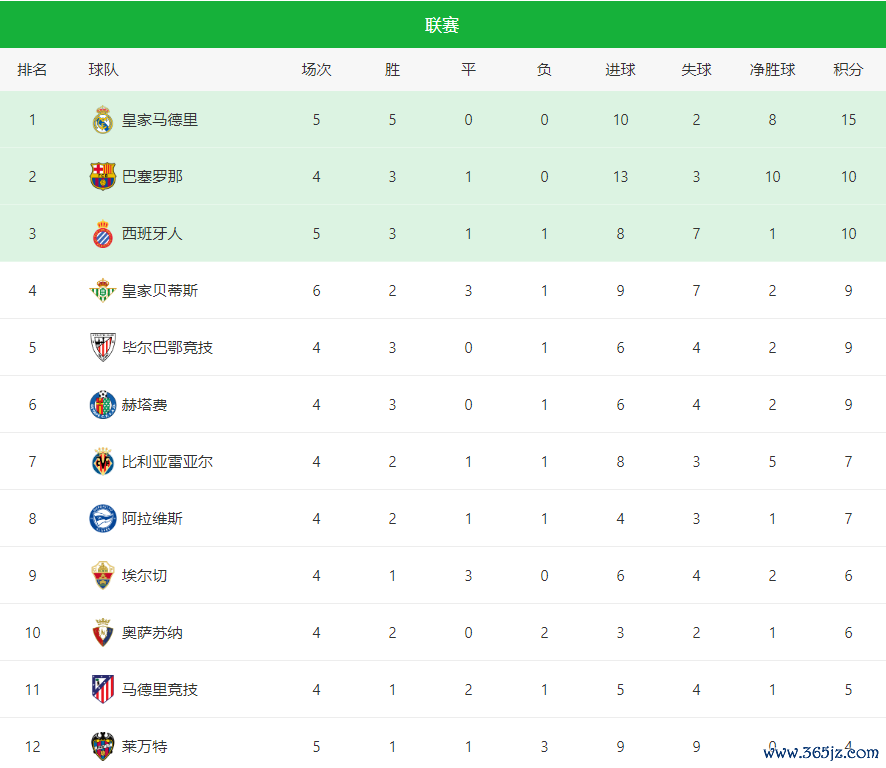The image size is (886, 768).
Task: Click the Barcelona club crest
Action: 103,177
